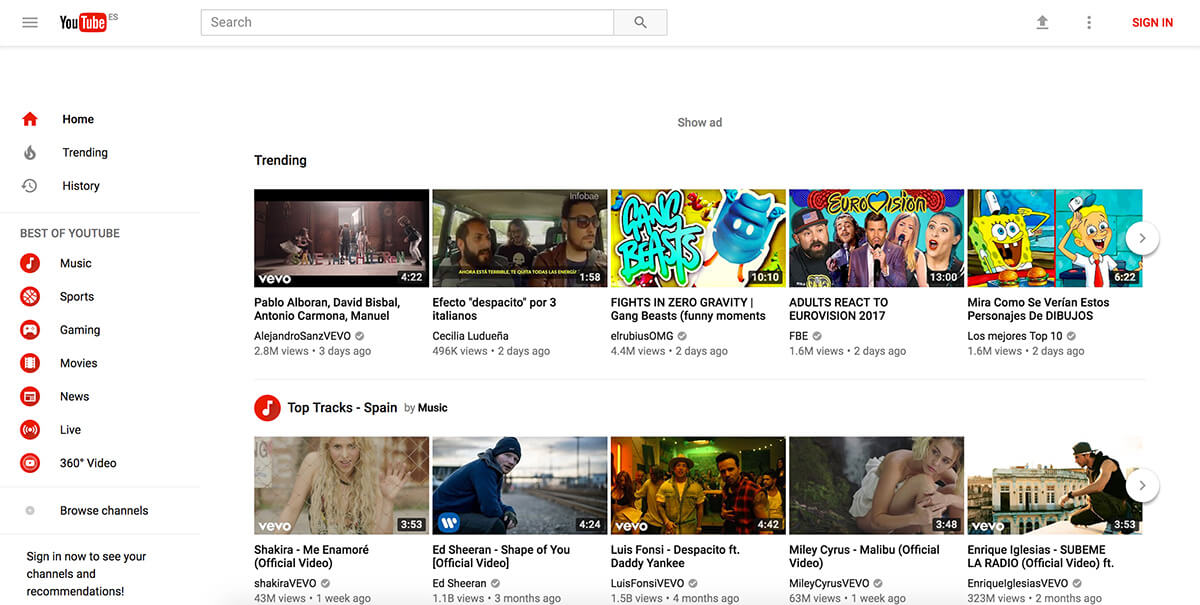This screenshot has height=605, width=1200.
Task: Click the Movies film icon
Action: click(30, 363)
